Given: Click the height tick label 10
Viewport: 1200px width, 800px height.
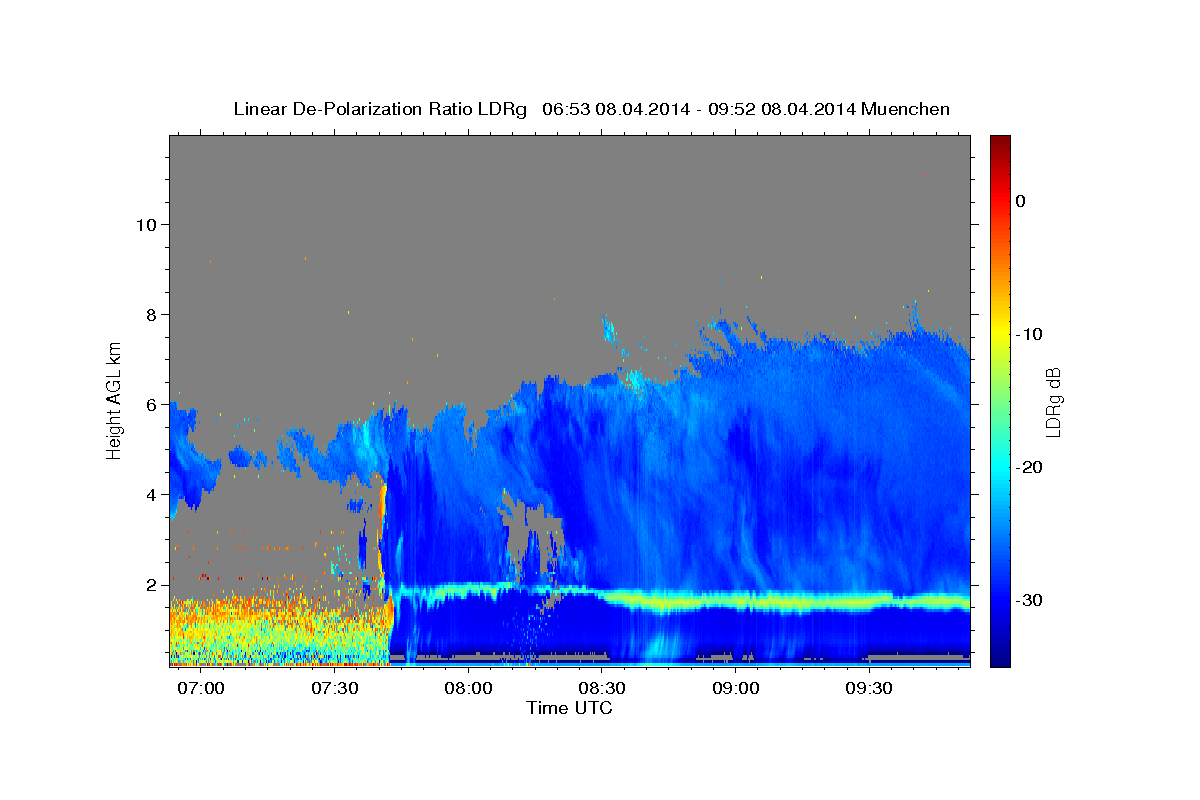Looking at the screenshot, I should [146, 224].
